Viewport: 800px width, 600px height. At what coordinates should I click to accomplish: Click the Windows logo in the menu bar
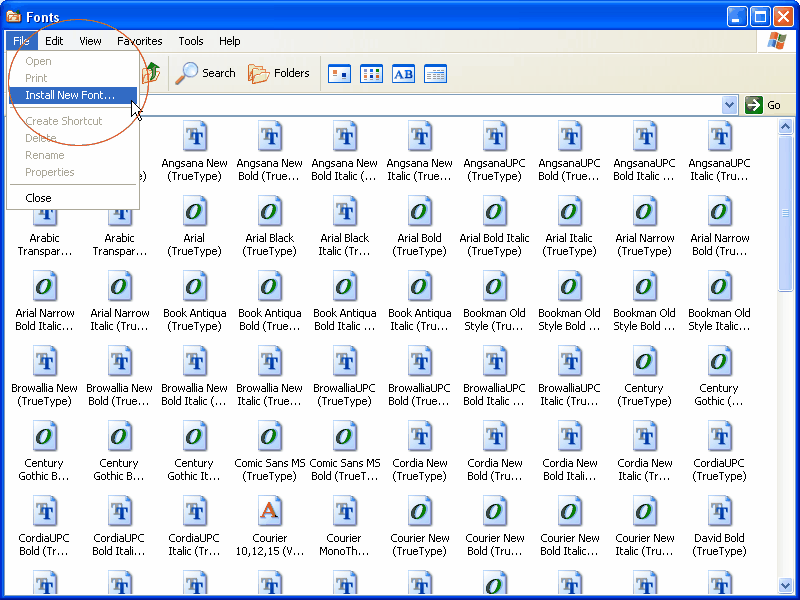(x=777, y=40)
